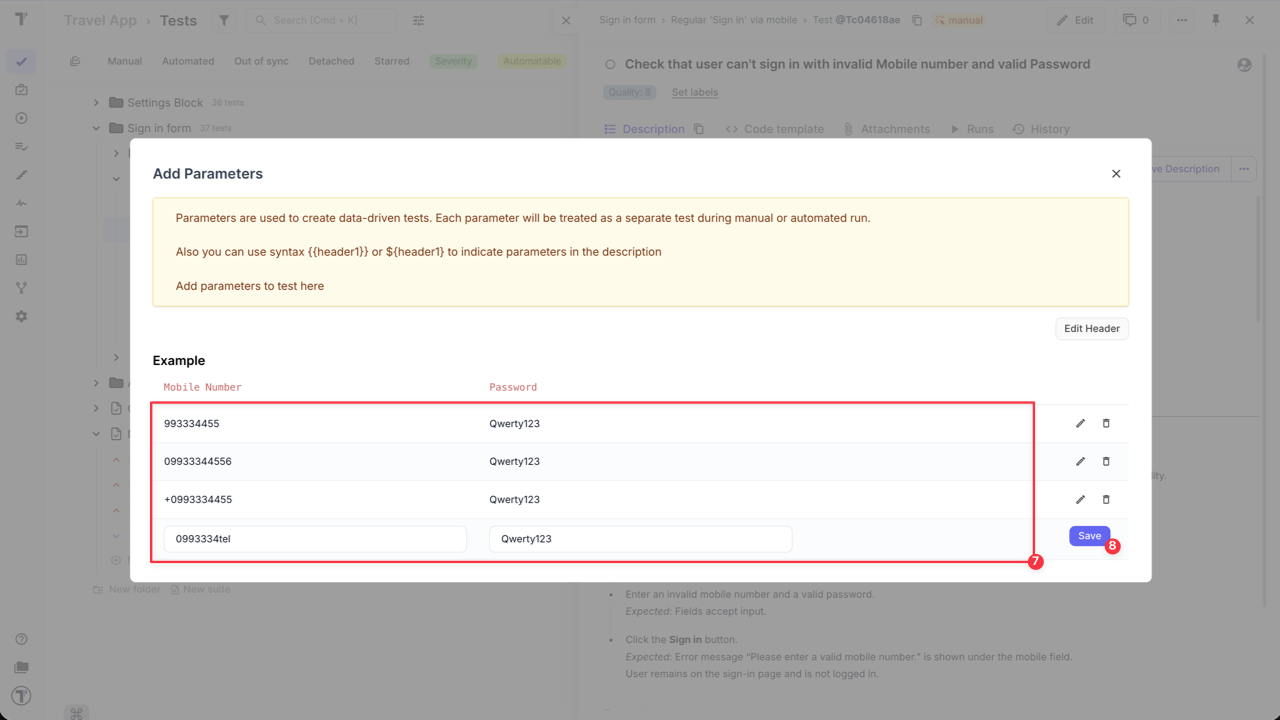1280x720 pixels.
Task: Open the Runs play-circle icon in the sidebar
Action: (21, 118)
